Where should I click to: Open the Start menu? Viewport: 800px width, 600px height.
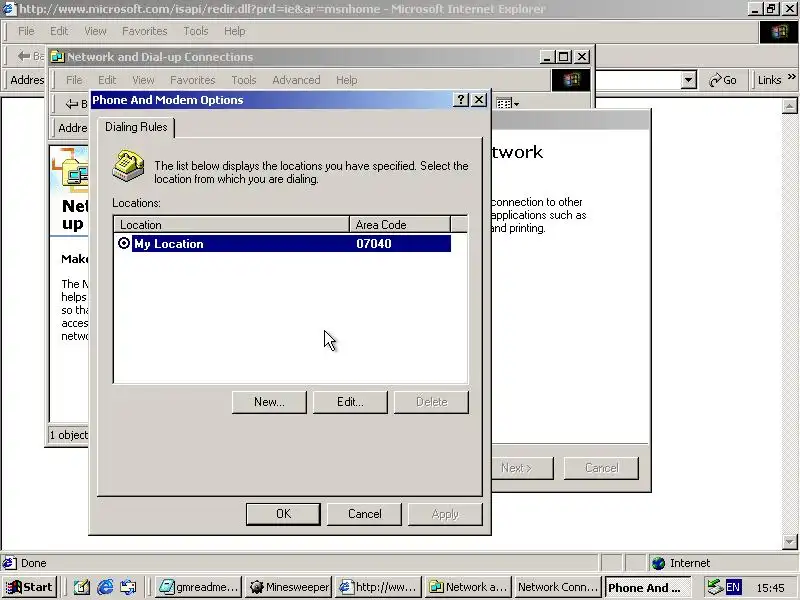tap(29, 587)
